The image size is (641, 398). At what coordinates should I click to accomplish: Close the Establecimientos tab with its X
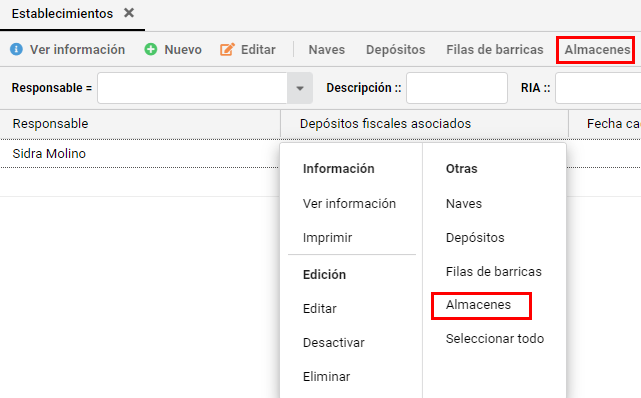point(129,13)
